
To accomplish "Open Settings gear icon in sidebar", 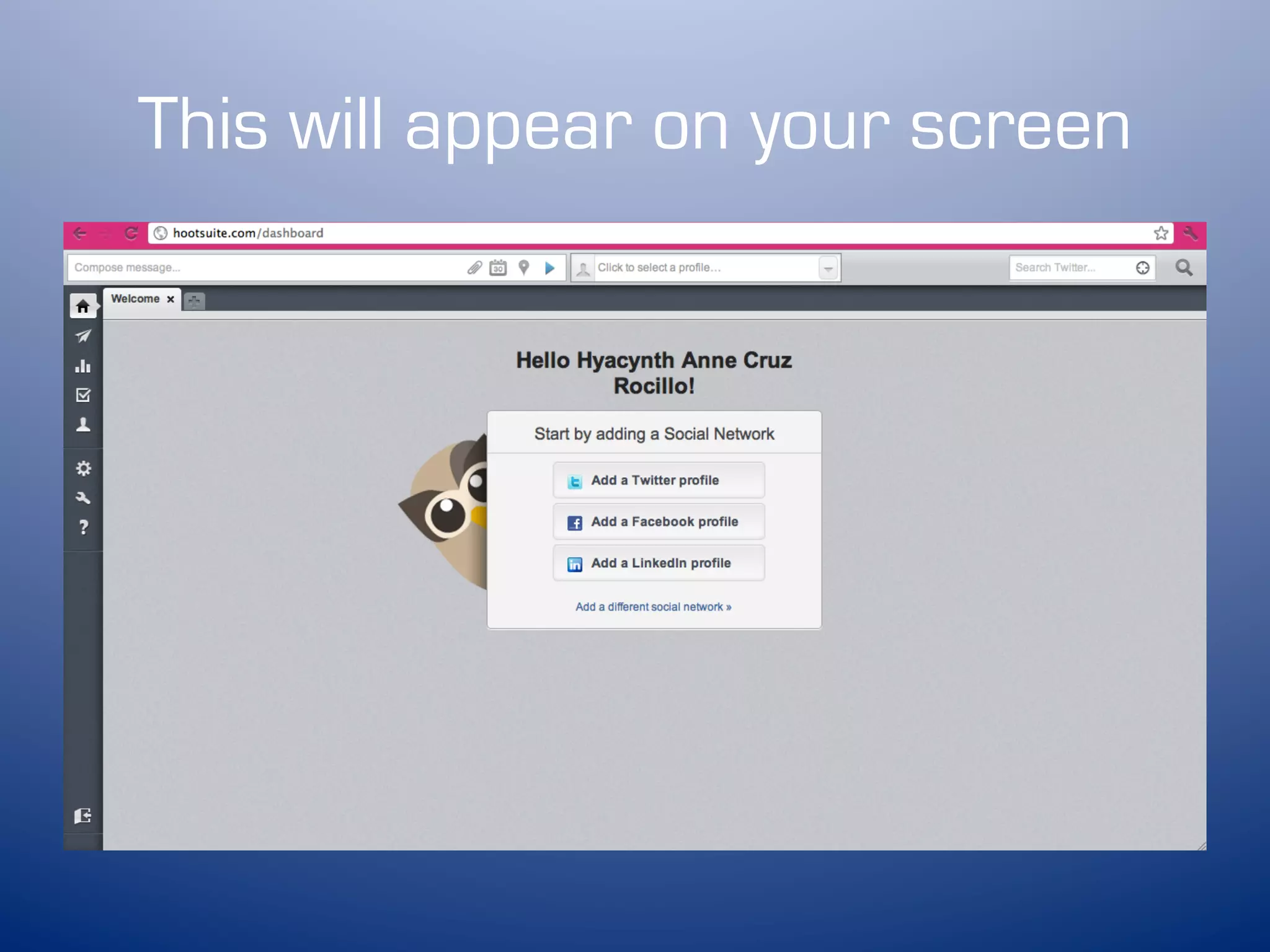I will (83, 469).
